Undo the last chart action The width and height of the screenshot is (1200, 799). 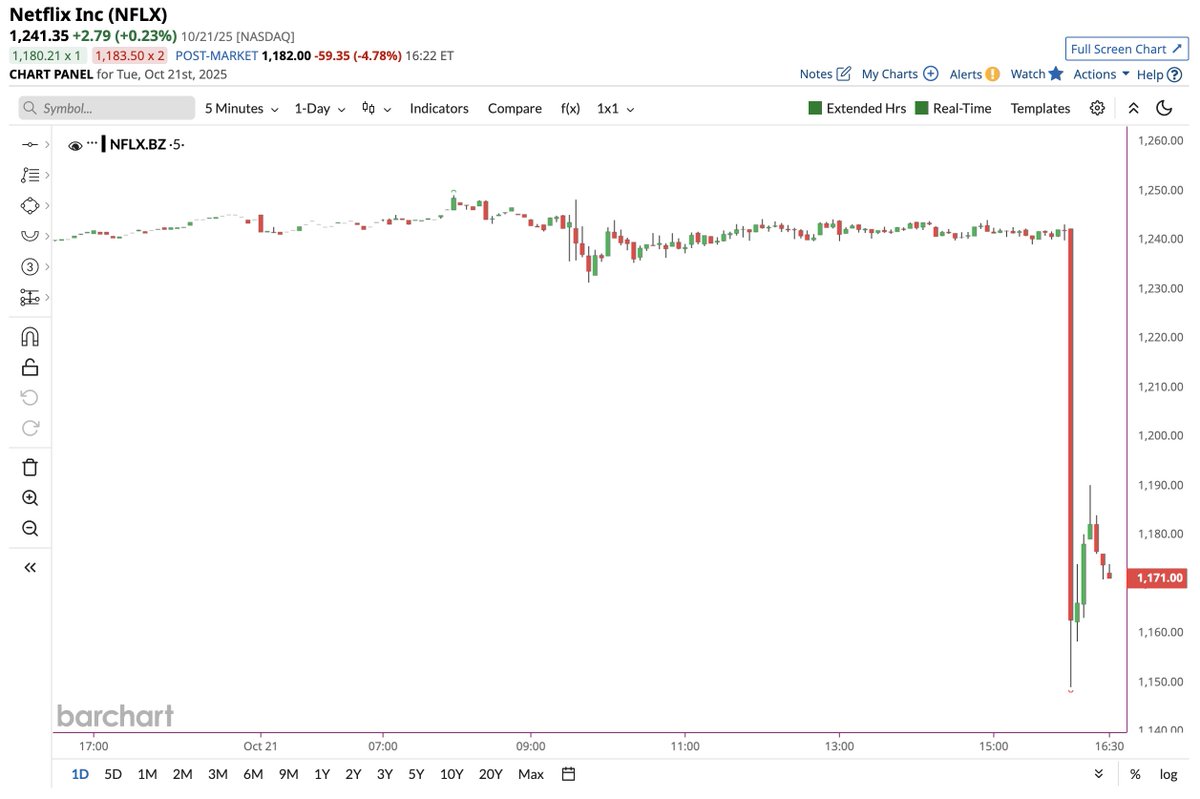coord(30,397)
